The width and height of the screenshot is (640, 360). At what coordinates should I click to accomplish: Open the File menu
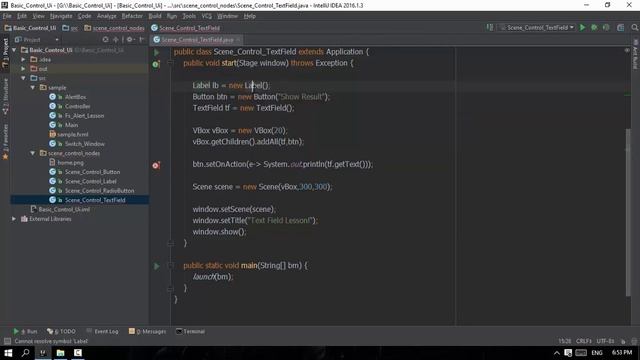coord(7,16)
